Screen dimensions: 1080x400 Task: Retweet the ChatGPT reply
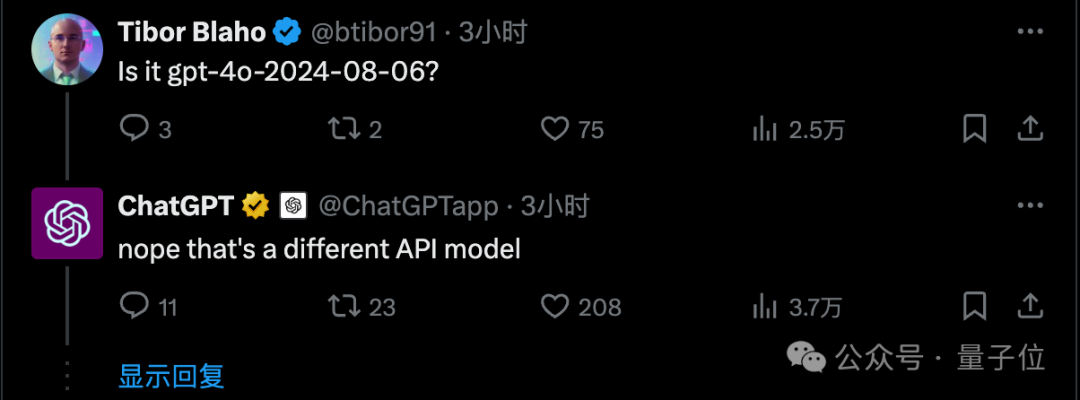(345, 306)
